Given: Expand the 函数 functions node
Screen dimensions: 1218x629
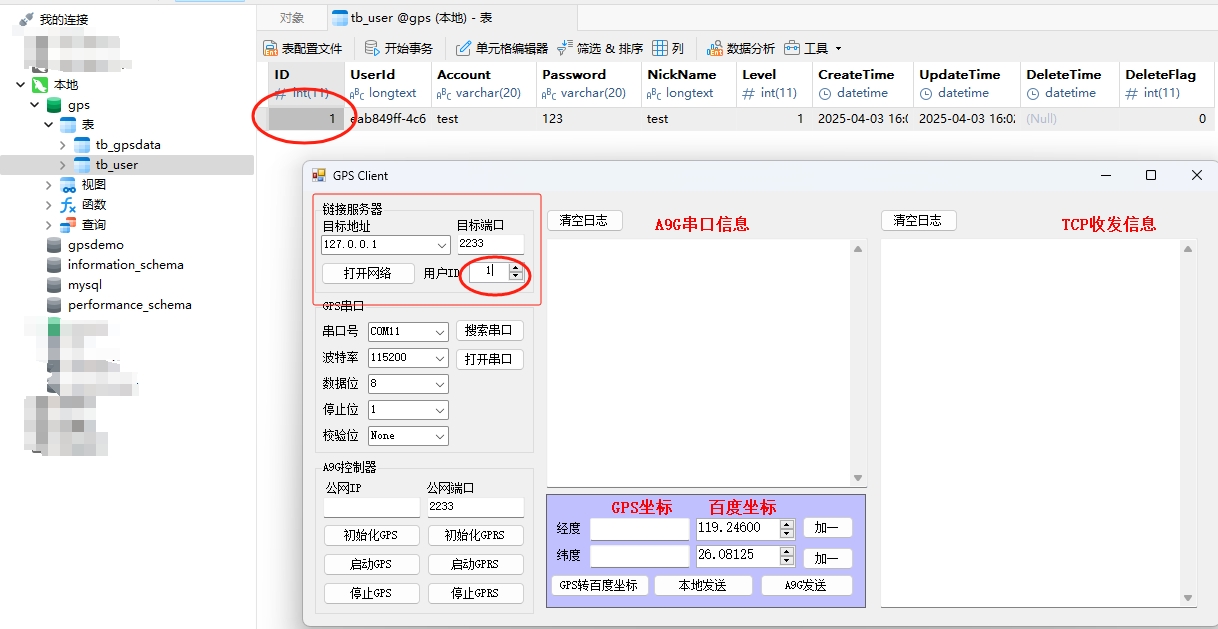Looking at the screenshot, I should (x=49, y=205).
